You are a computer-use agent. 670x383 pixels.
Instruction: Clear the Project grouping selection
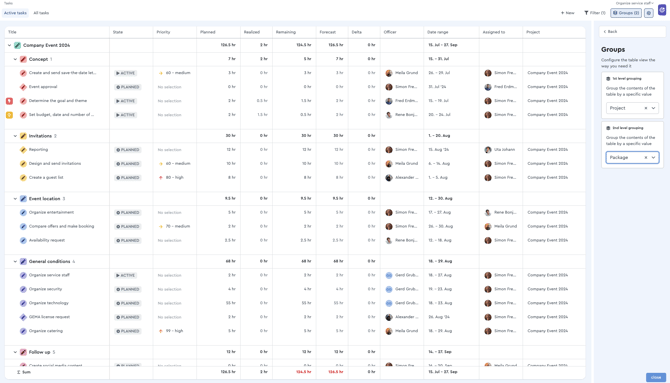point(646,108)
